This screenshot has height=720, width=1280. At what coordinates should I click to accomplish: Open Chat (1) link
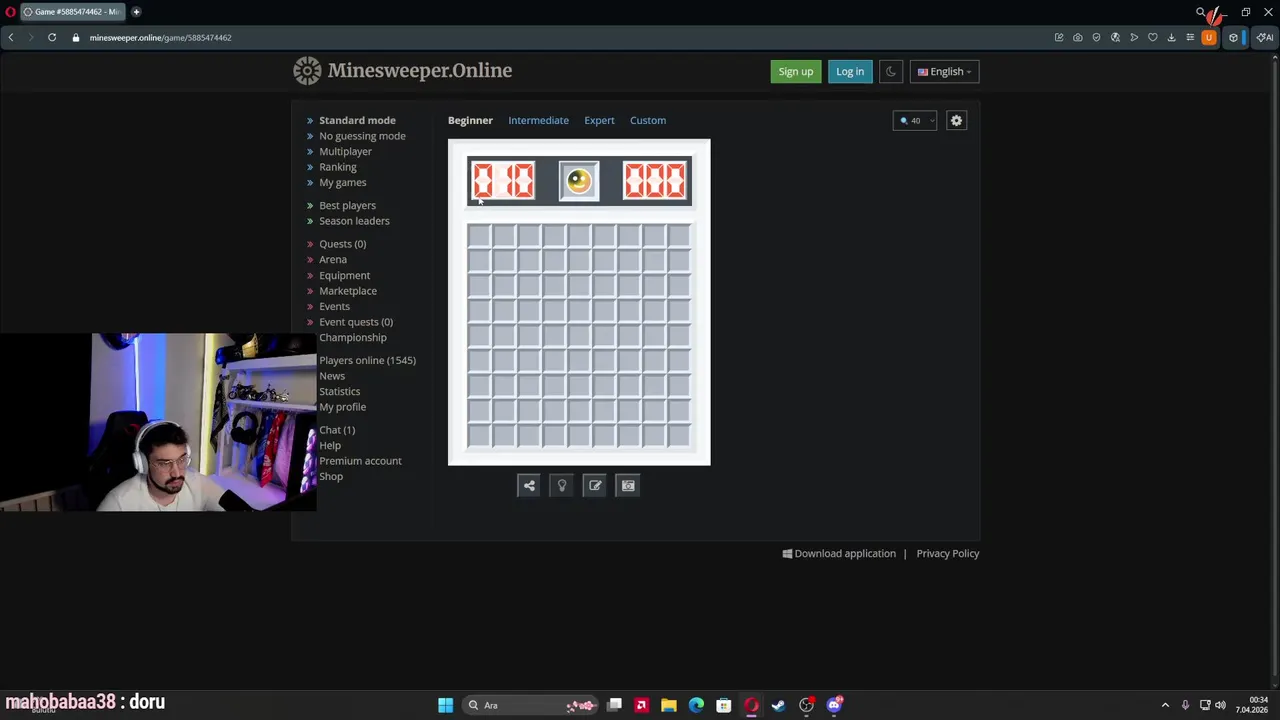337,430
